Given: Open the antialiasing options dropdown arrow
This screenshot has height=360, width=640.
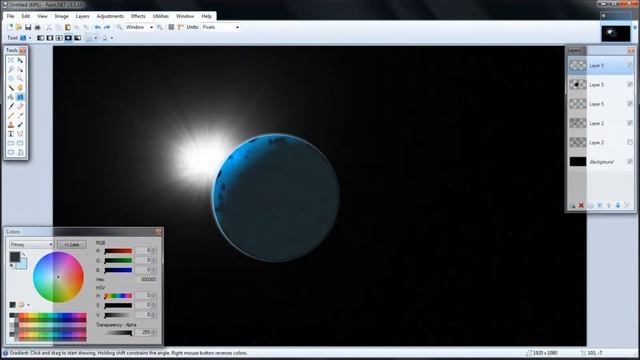Looking at the screenshot, I should click(x=96, y=38).
